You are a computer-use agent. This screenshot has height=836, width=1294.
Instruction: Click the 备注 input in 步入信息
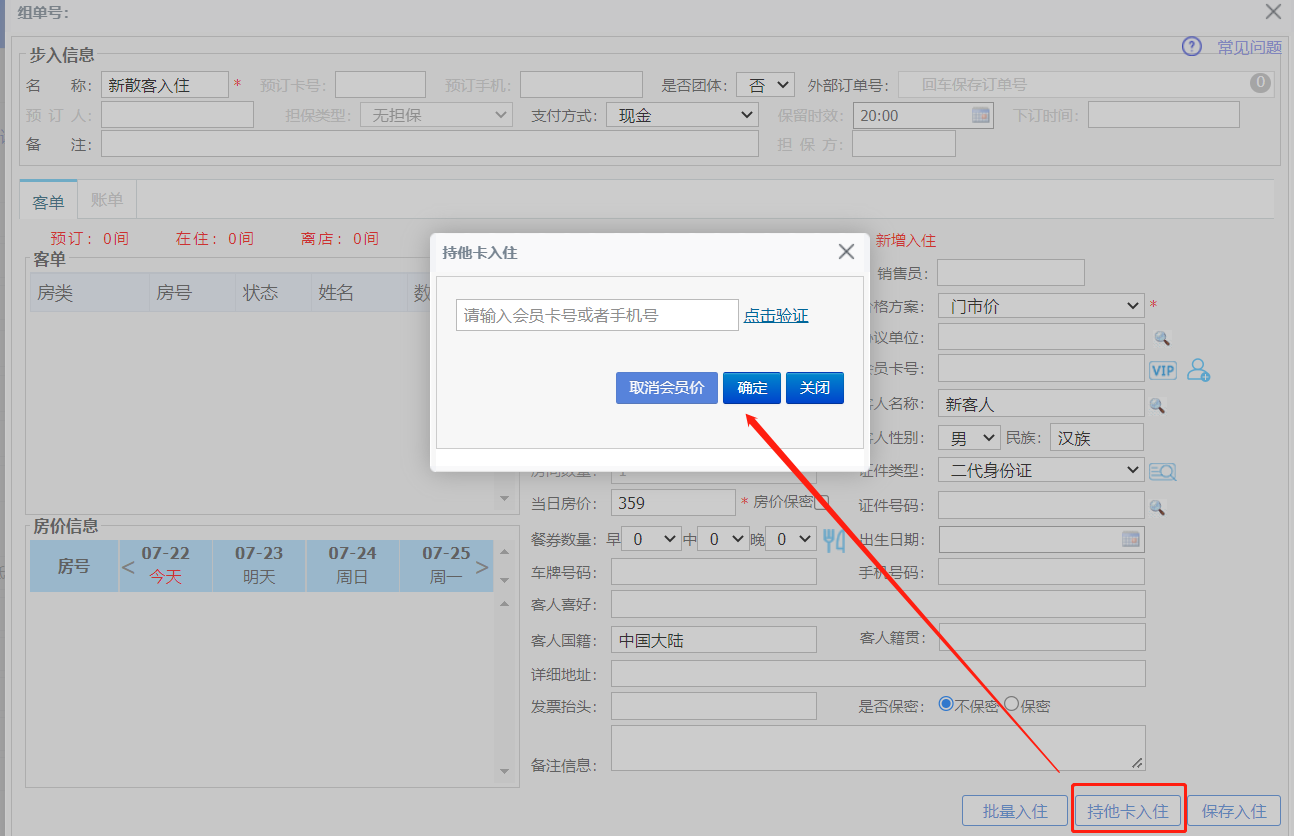[430, 145]
